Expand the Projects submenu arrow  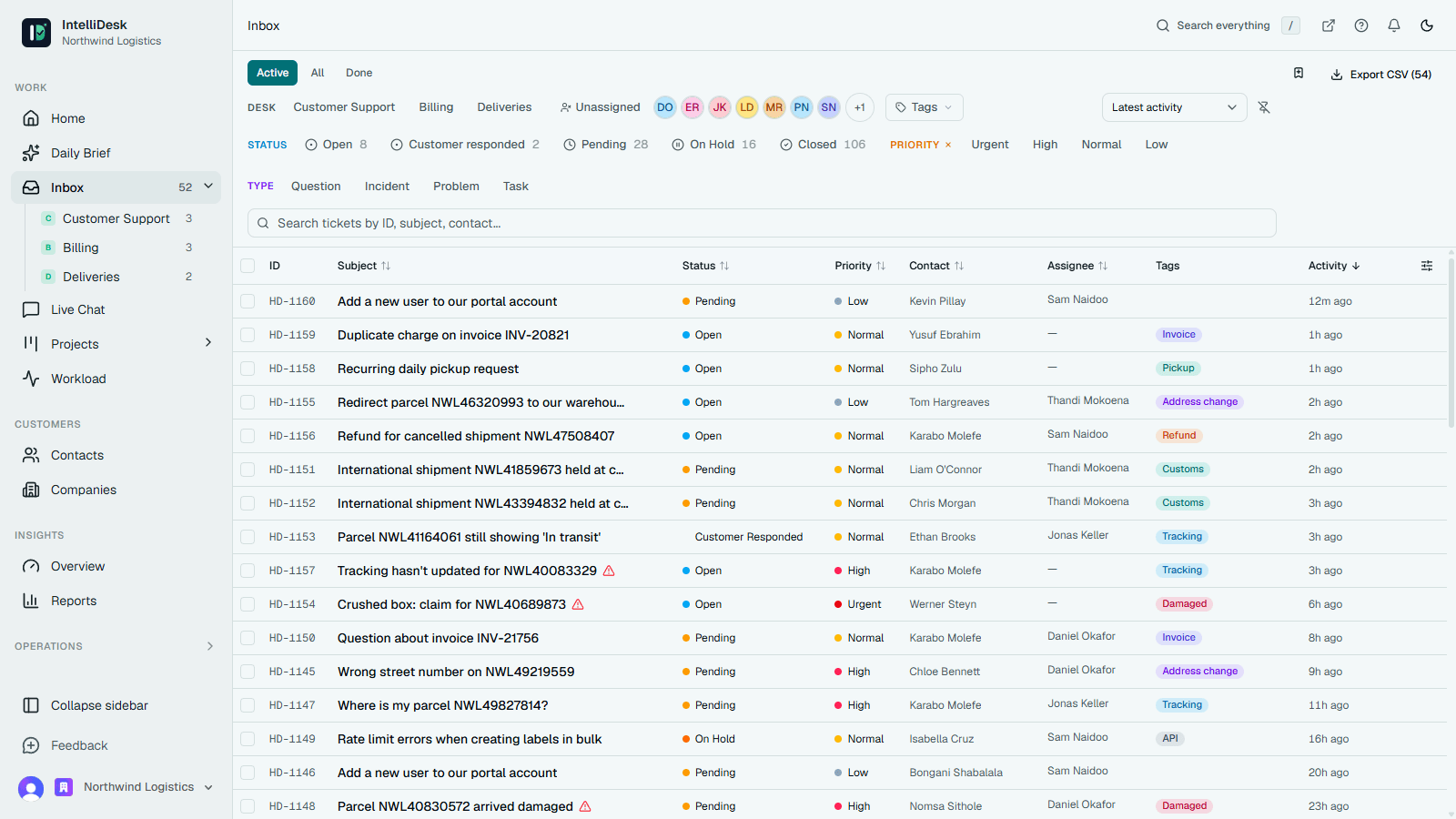point(208,343)
